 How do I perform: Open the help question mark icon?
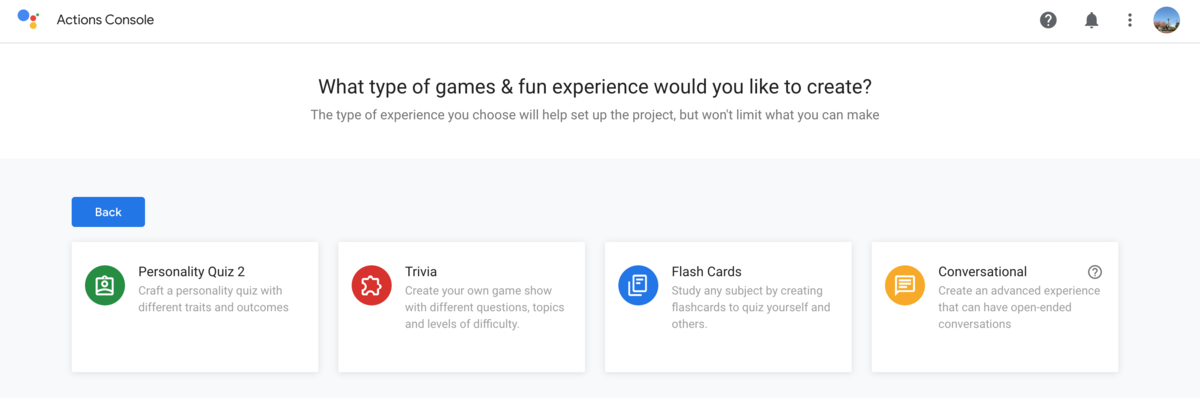(1048, 20)
